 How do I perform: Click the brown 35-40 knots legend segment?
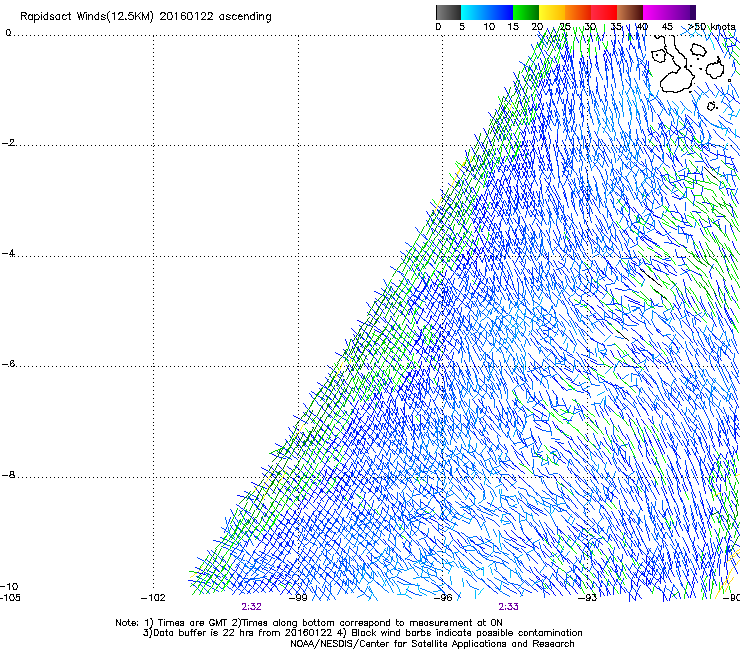[630, 12]
